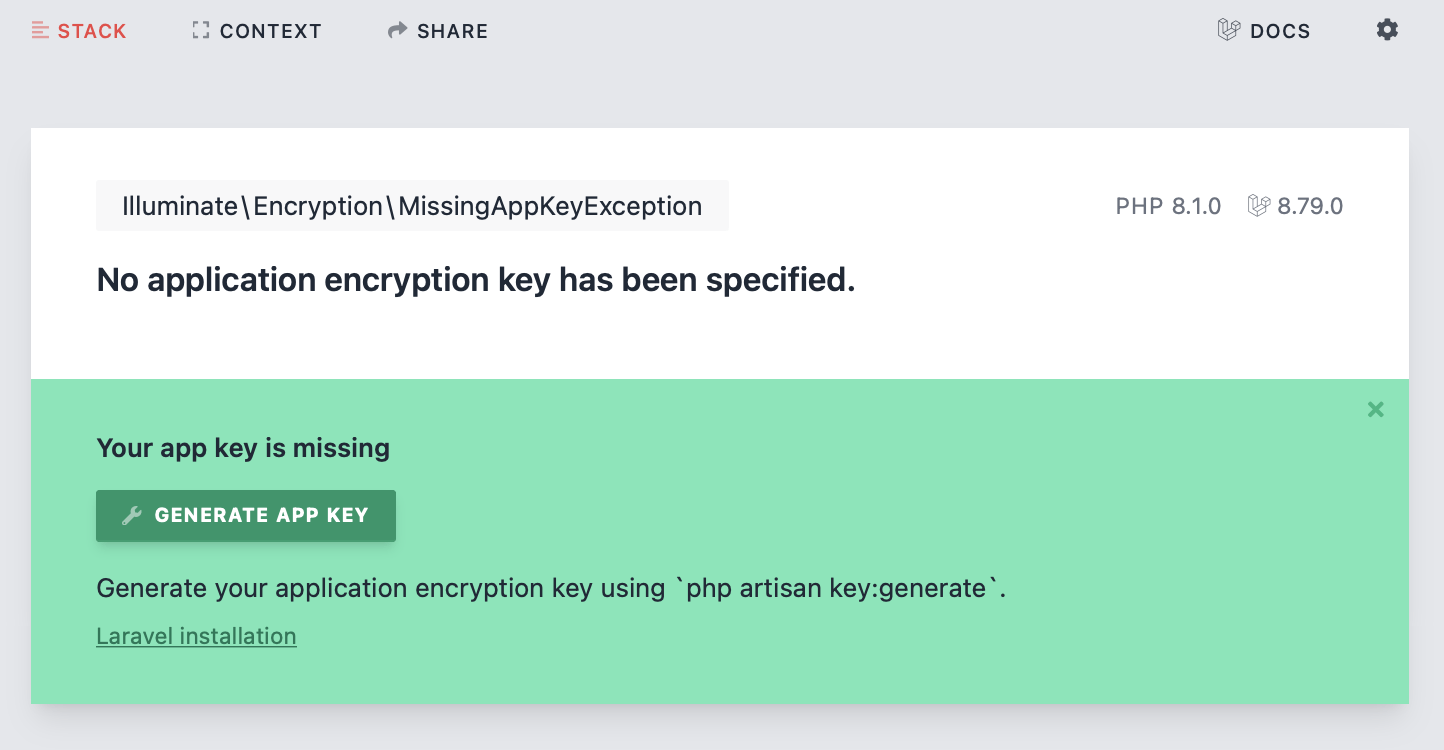This screenshot has width=1444, height=750.
Task: Click the 8.79.0 version number
Action: pos(1310,207)
